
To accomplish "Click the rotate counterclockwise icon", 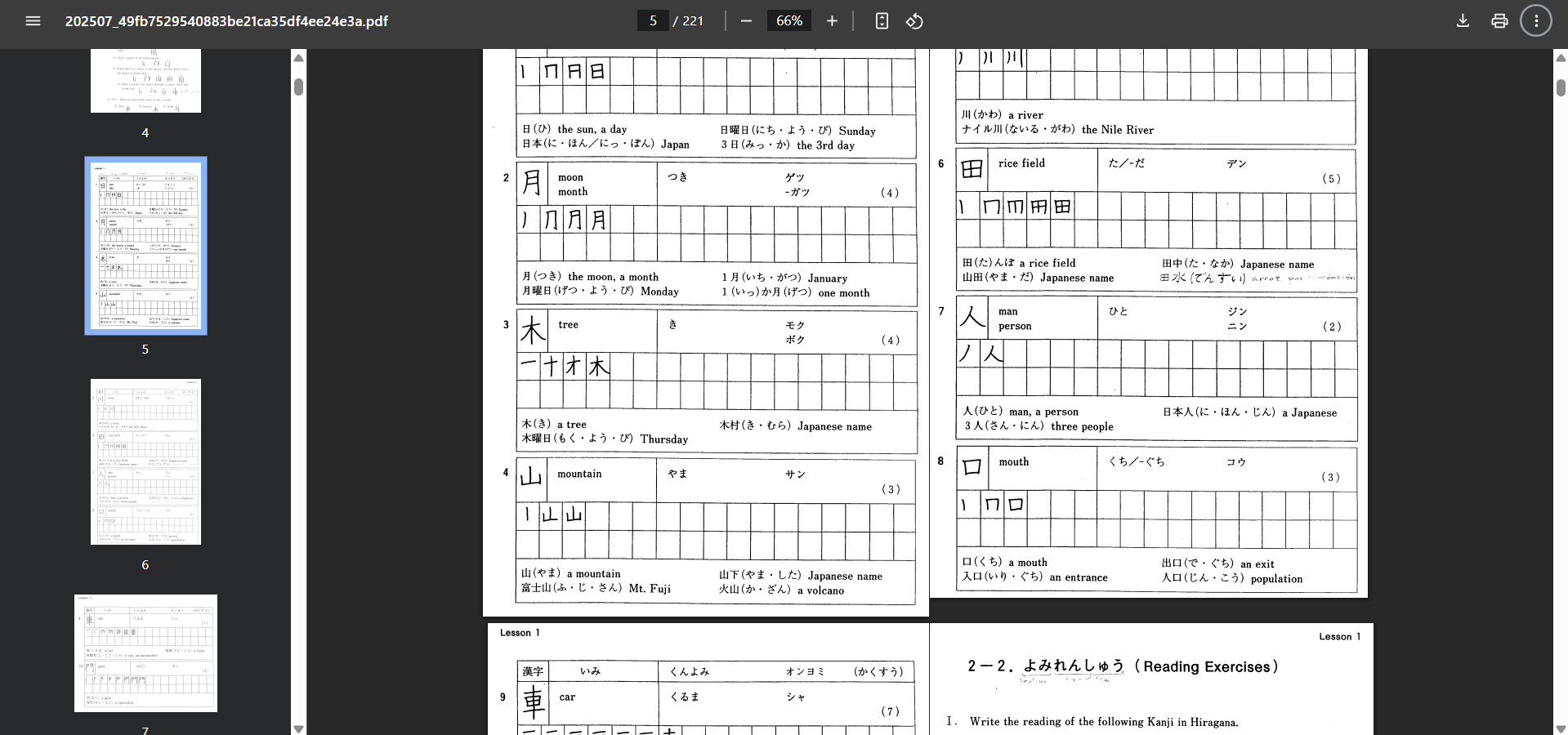I will [x=914, y=21].
